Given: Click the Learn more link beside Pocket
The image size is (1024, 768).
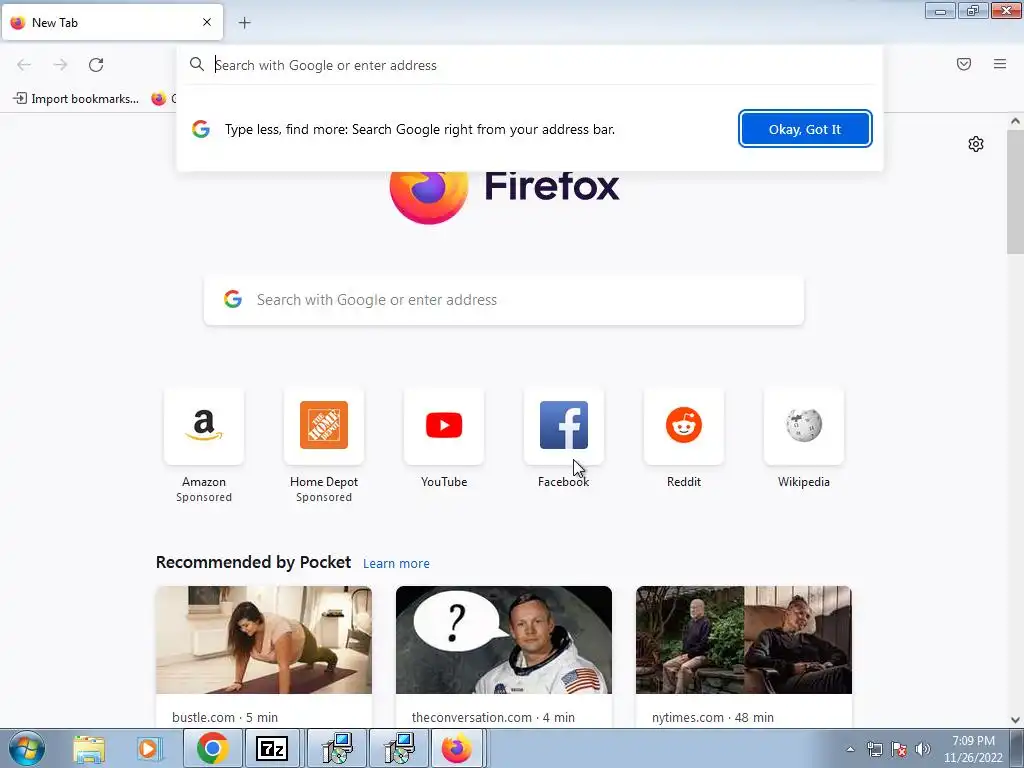Looking at the screenshot, I should [396, 564].
